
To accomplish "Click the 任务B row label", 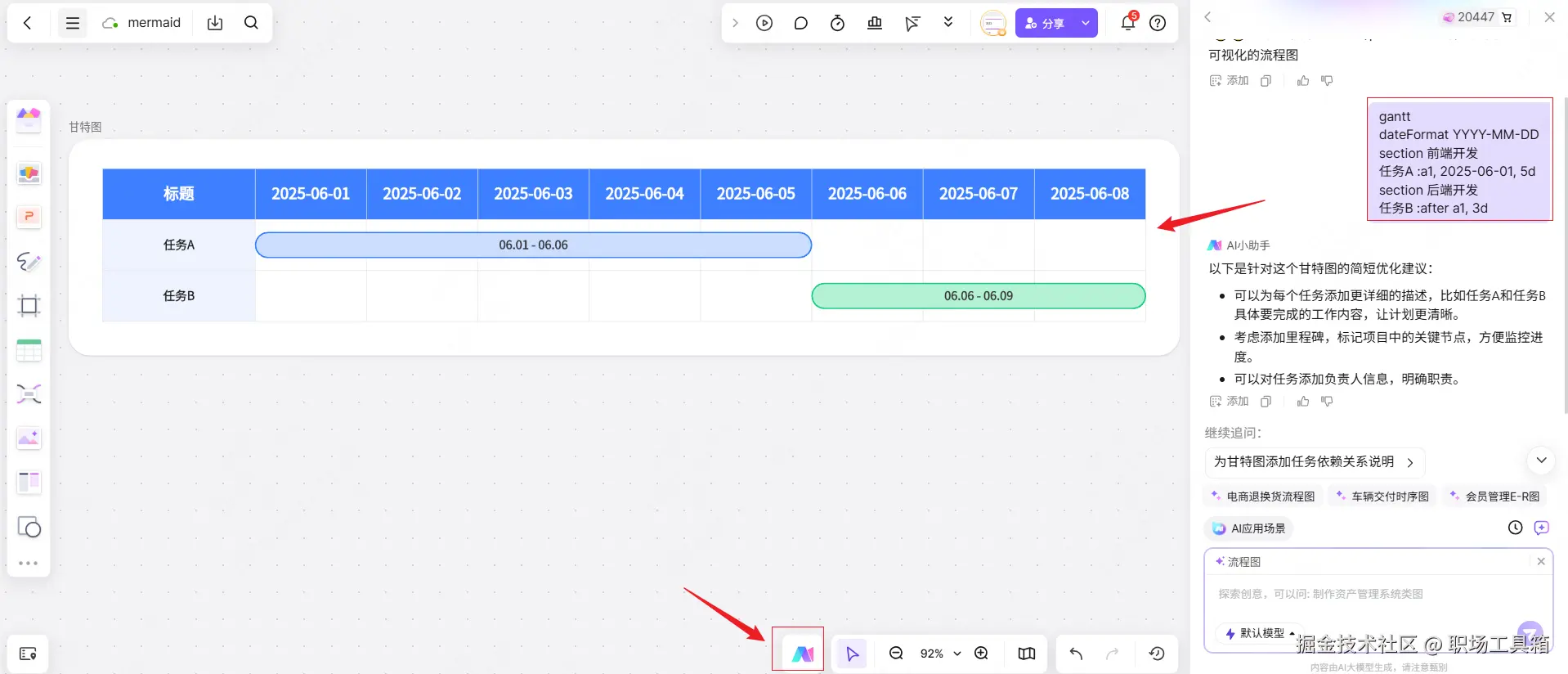I will (x=179, y=295).
